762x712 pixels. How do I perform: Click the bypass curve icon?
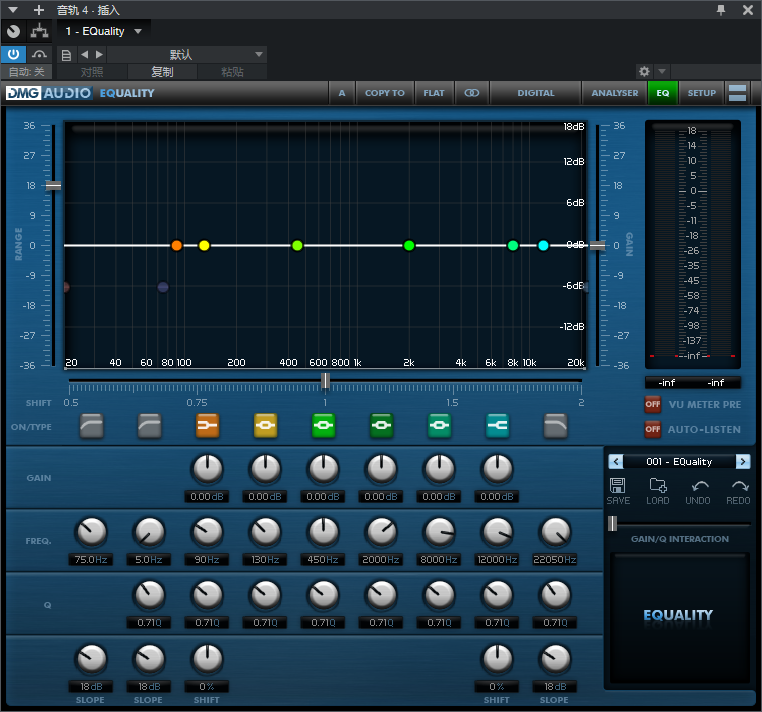[39, 54]
